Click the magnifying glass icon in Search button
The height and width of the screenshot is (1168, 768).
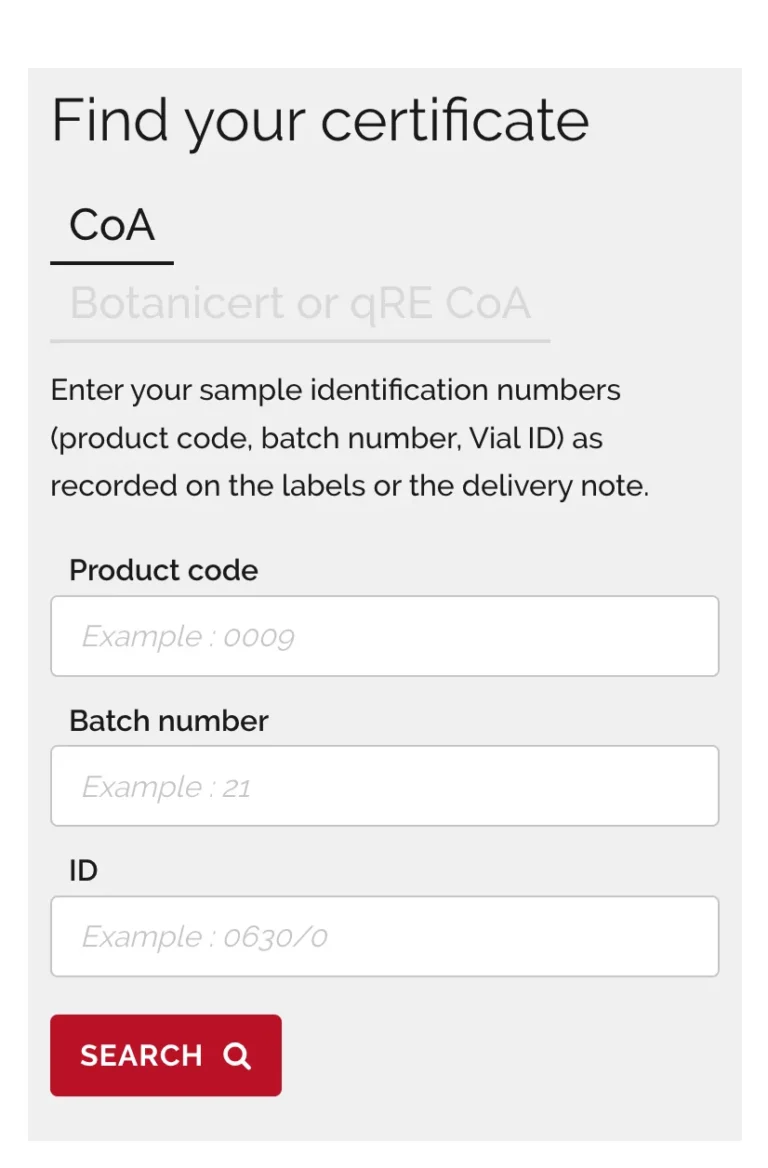[237, 1056]
